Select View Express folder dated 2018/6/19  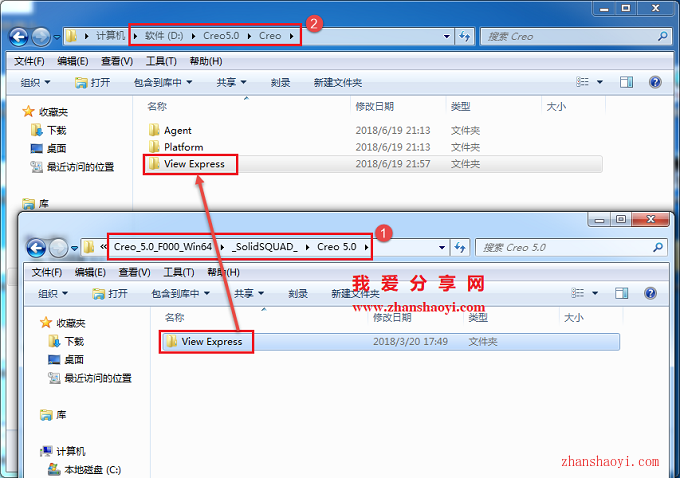[373, 164]
